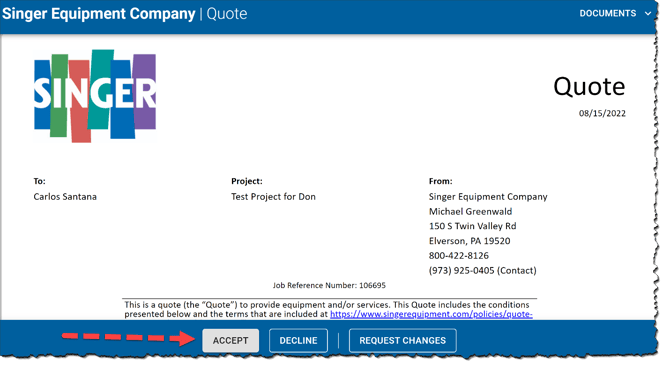
Task: Click the text 'Elverson, PA 19520'
Action: pos(470,241)
